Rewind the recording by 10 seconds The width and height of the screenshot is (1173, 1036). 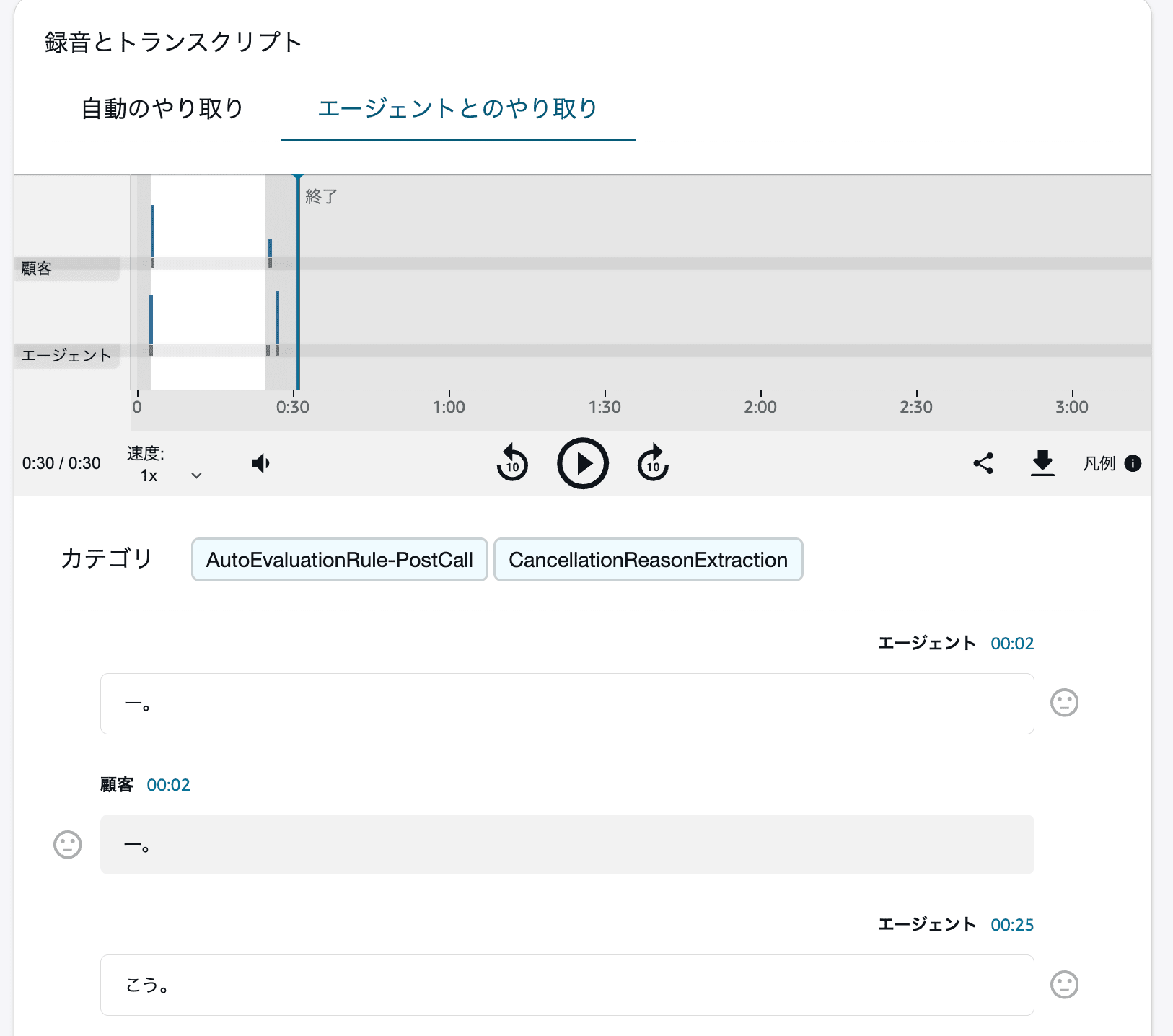coord(512,463)
